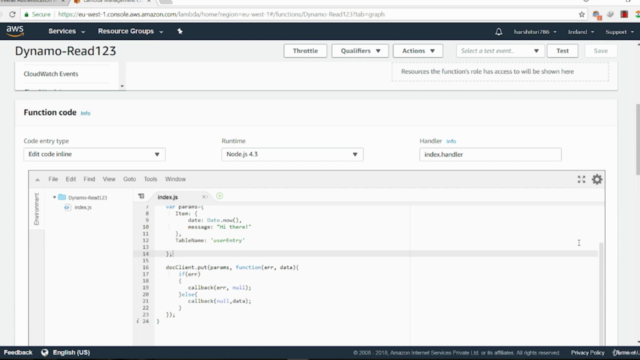Select CloudWatch Events trigger
This screenshot has height=360, width=640.
click(51, 74)
